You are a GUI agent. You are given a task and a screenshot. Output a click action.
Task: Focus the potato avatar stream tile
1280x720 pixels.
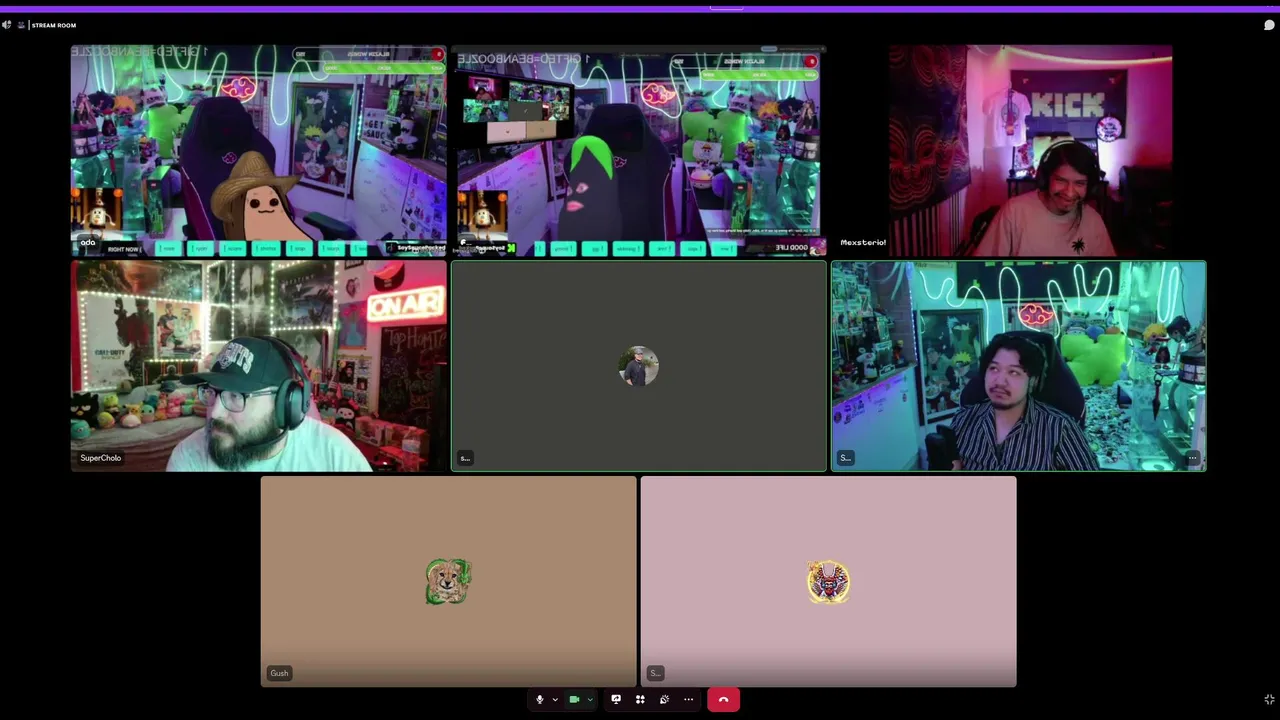[x=259, y=150]
